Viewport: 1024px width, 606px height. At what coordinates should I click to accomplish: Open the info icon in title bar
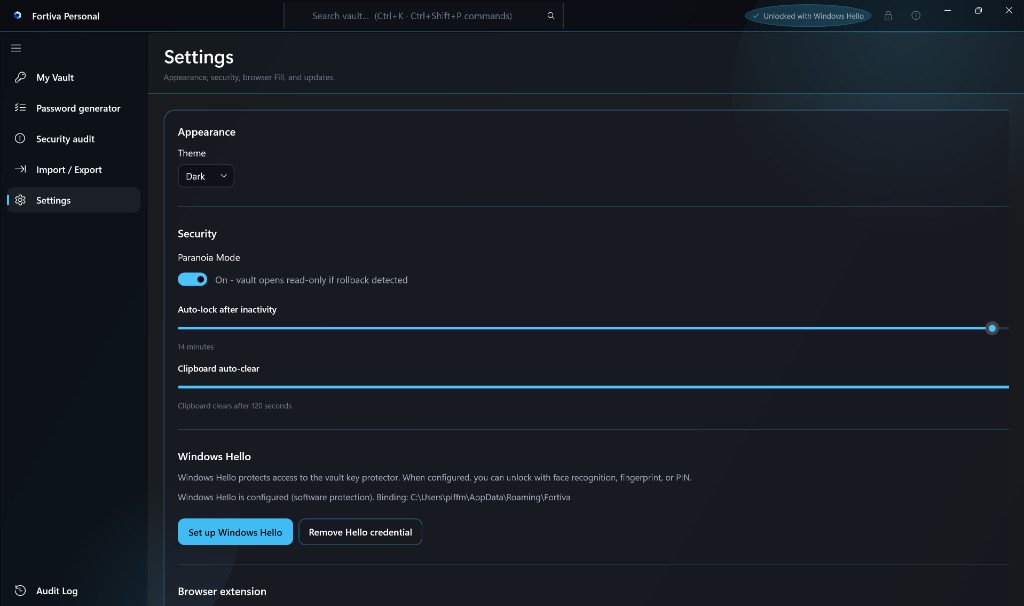pos(916,16)
